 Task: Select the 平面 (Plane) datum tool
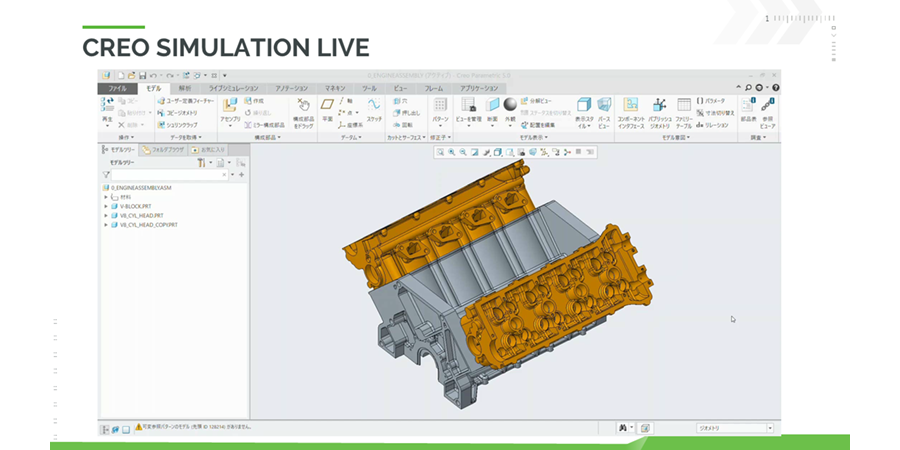coord(327,108)
